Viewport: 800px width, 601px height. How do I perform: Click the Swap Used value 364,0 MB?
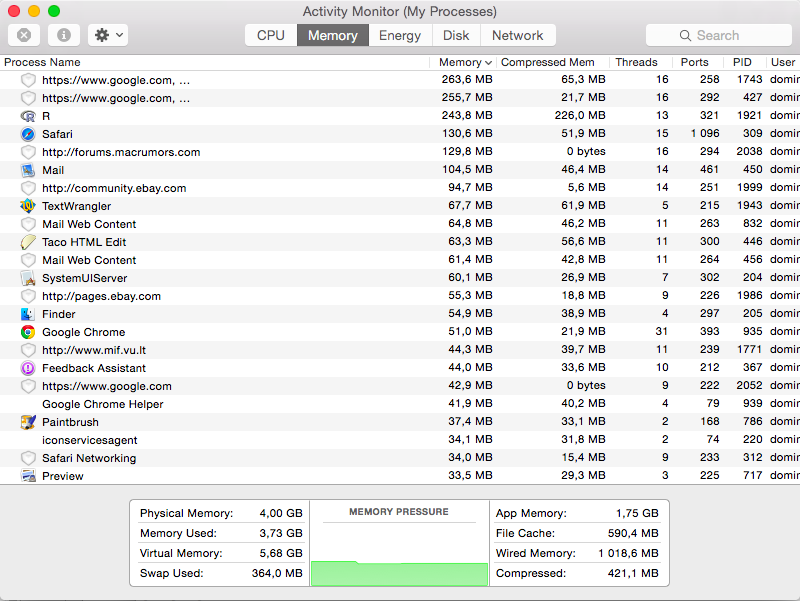(277, 573)
